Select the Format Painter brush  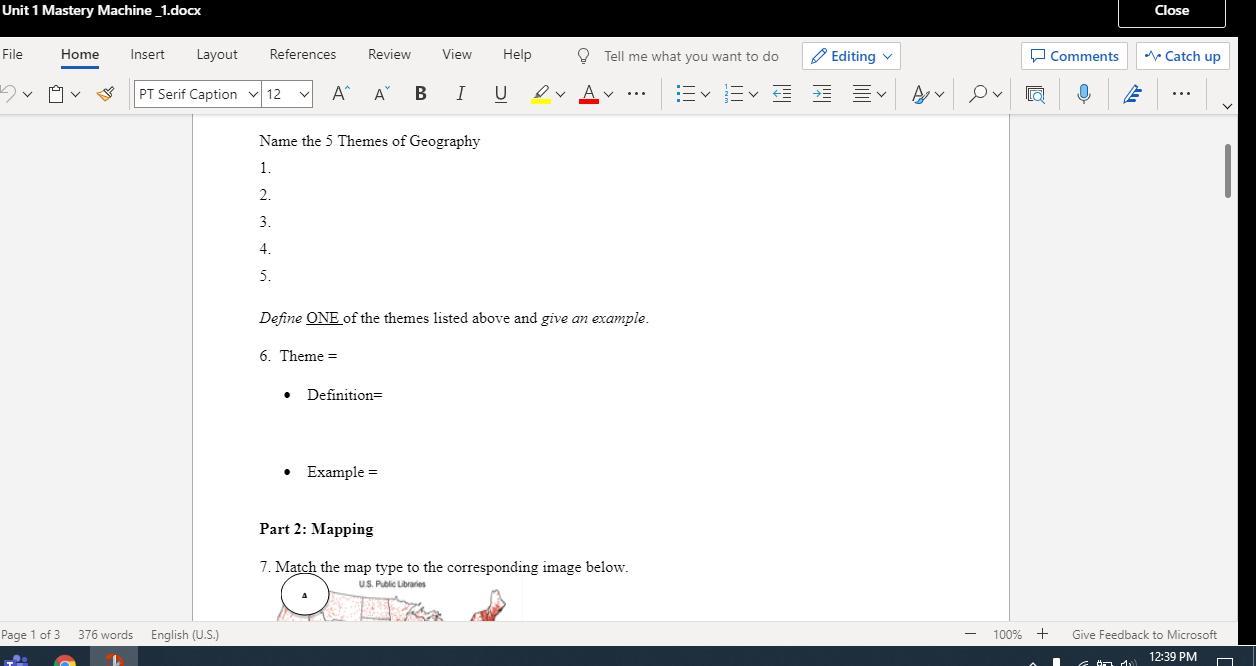click(105, 94)
